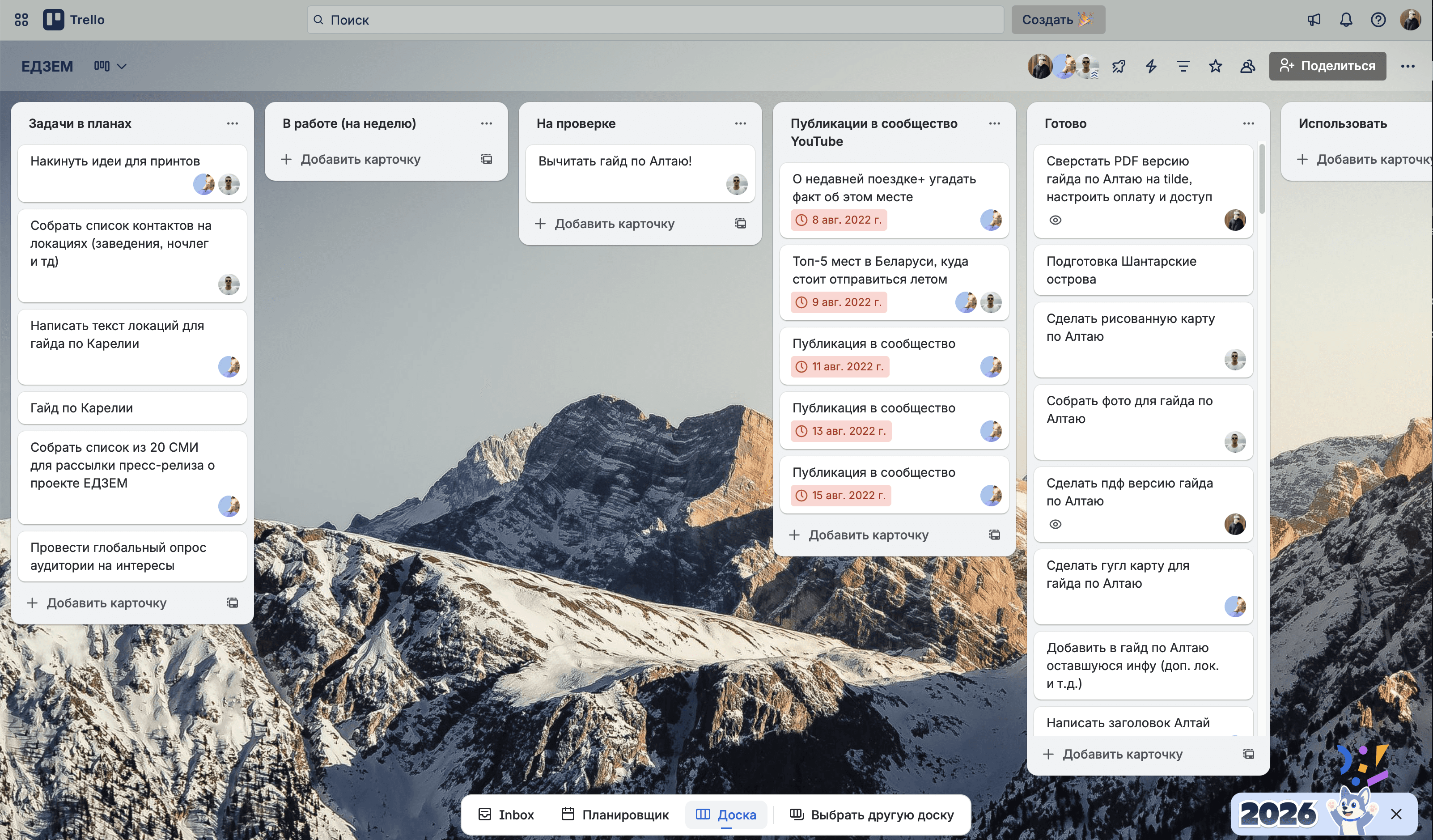
Task: Open the app switcher grid icon
Action: [21, 20]
